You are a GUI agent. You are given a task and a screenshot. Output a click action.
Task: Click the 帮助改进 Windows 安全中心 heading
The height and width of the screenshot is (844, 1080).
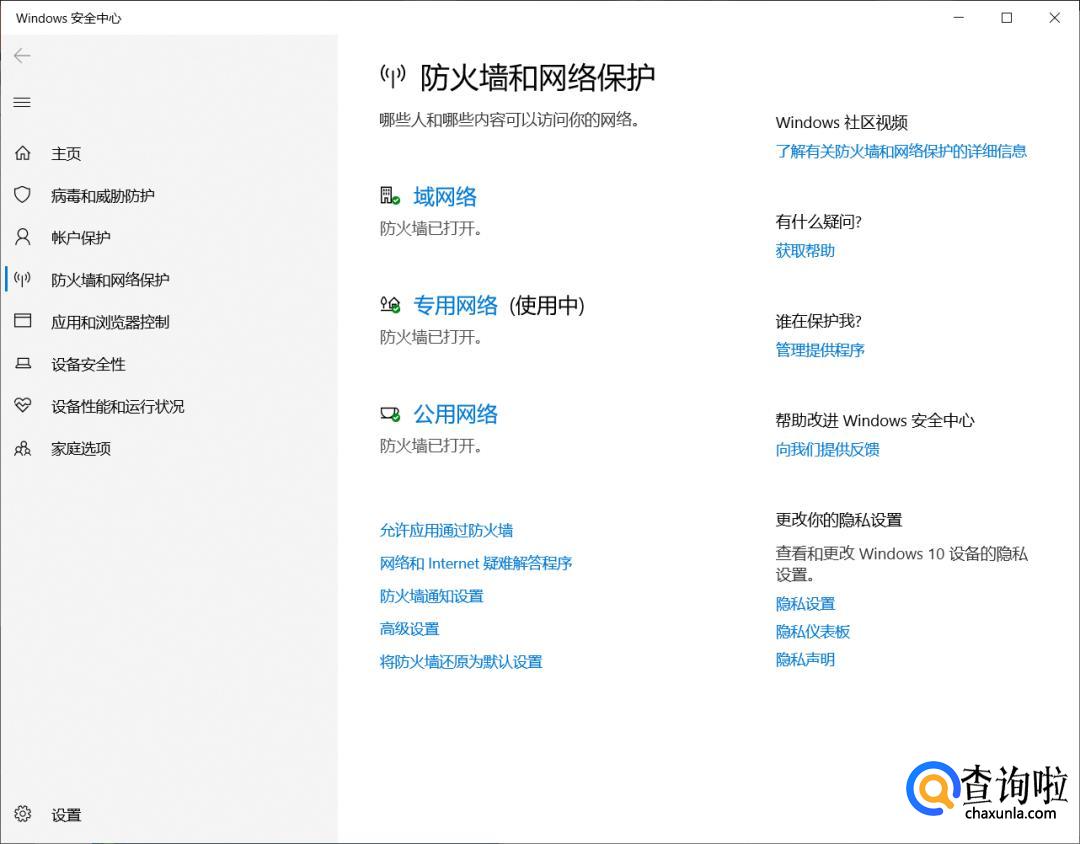click(875, 420)
